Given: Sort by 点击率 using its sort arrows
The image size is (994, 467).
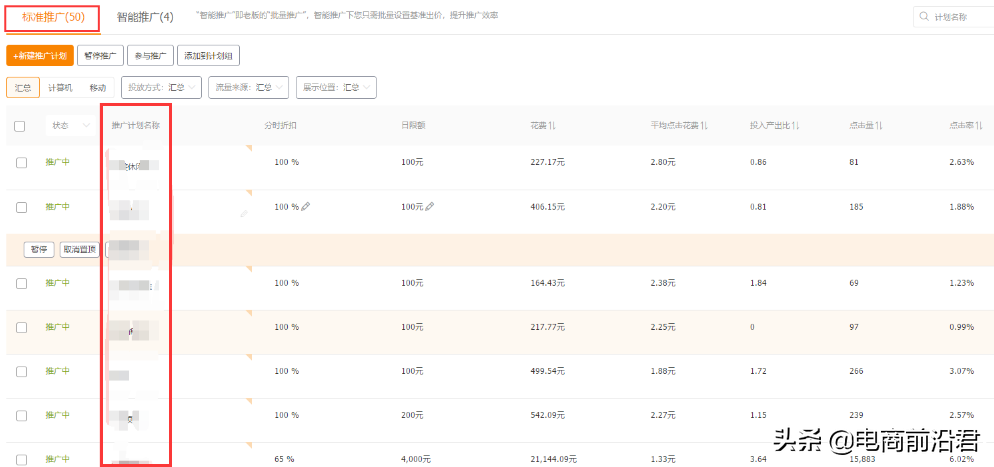Looking at the screenshot, I should [979, 125].
